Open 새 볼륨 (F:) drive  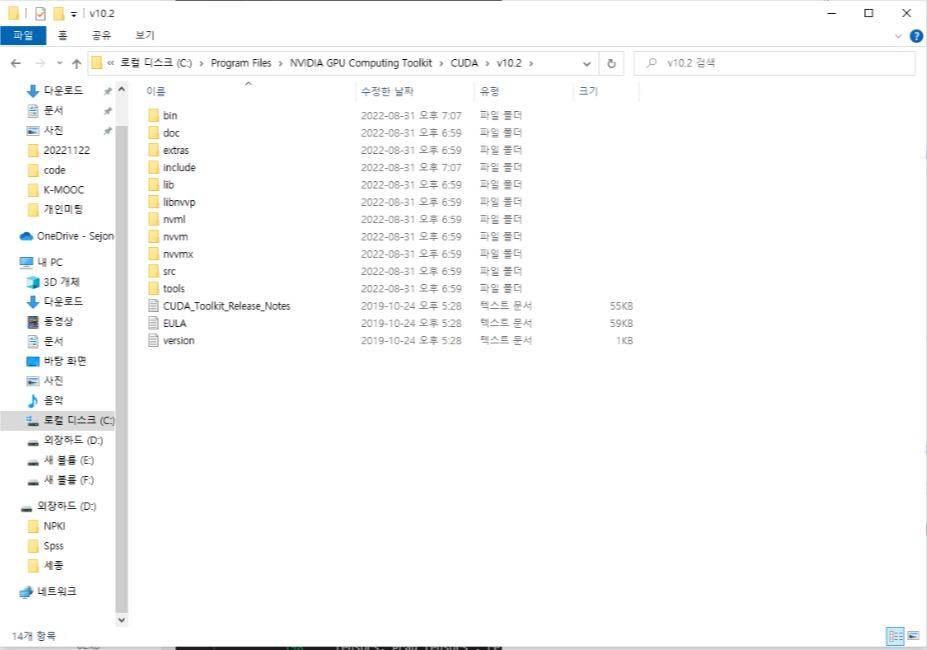60,480
